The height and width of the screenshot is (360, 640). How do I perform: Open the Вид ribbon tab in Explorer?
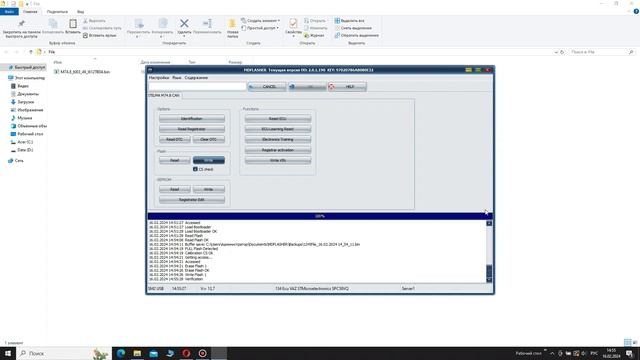pos(80,12)
